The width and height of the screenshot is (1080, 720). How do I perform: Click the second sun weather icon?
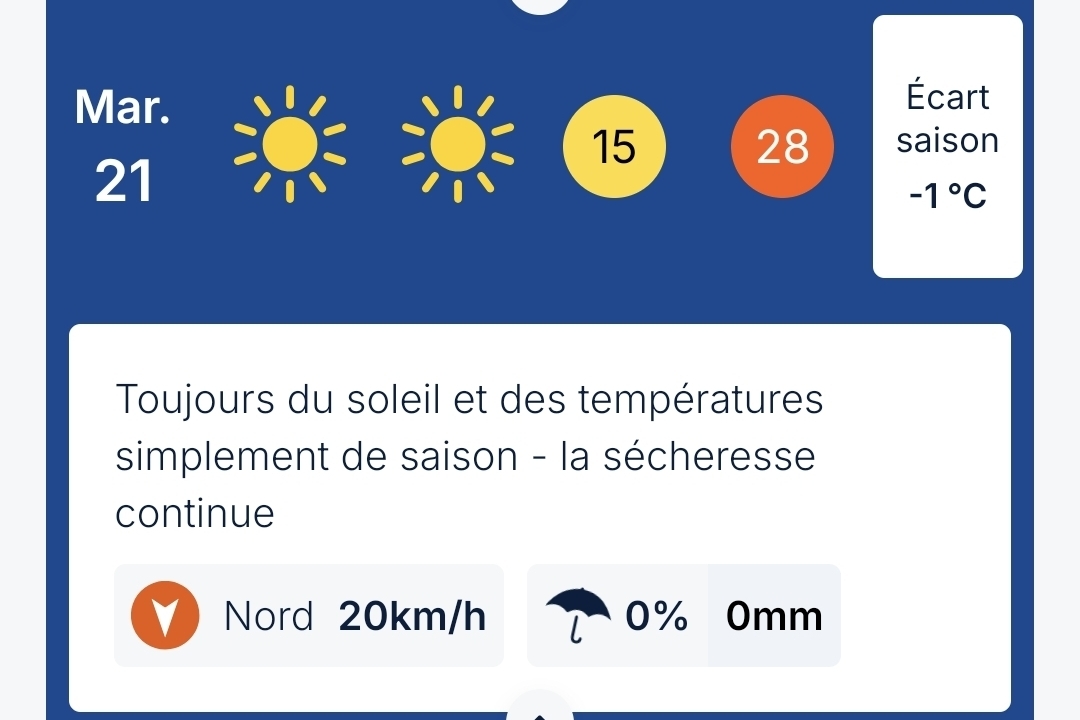tap(458, 145)
